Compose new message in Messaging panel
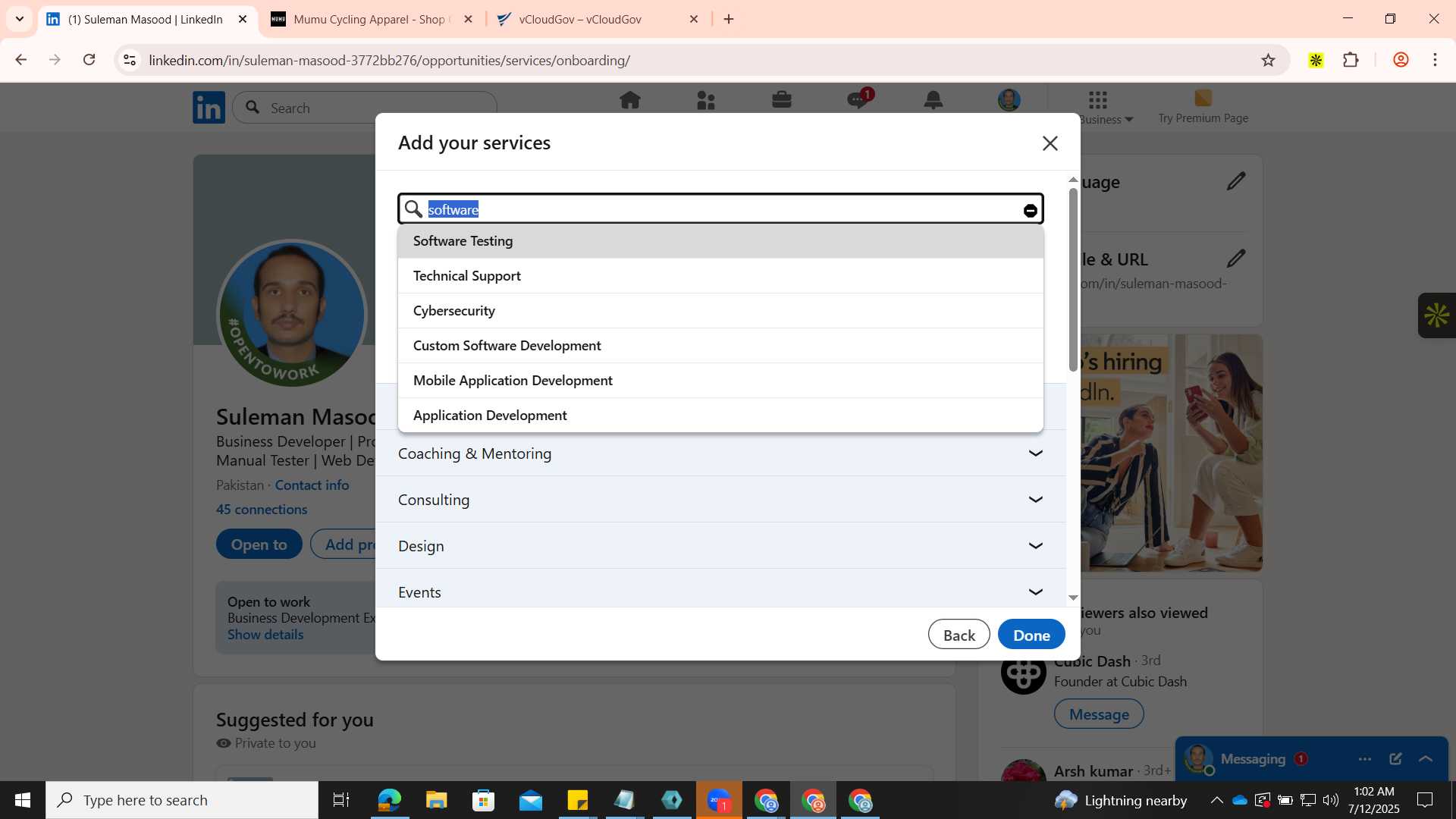Image resolution: width=1456 pixels, height=819 pixels. click(x=1395, y=759)
